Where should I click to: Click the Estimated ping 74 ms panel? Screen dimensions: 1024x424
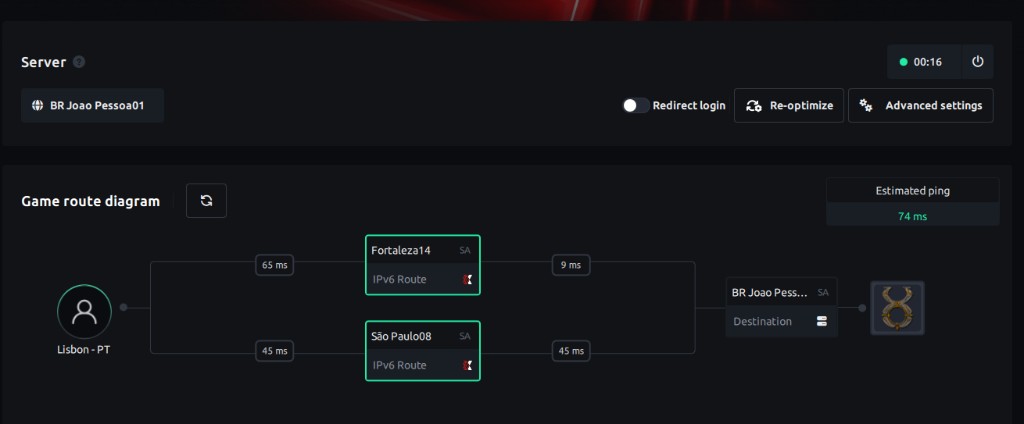click(x=912, y=202)
